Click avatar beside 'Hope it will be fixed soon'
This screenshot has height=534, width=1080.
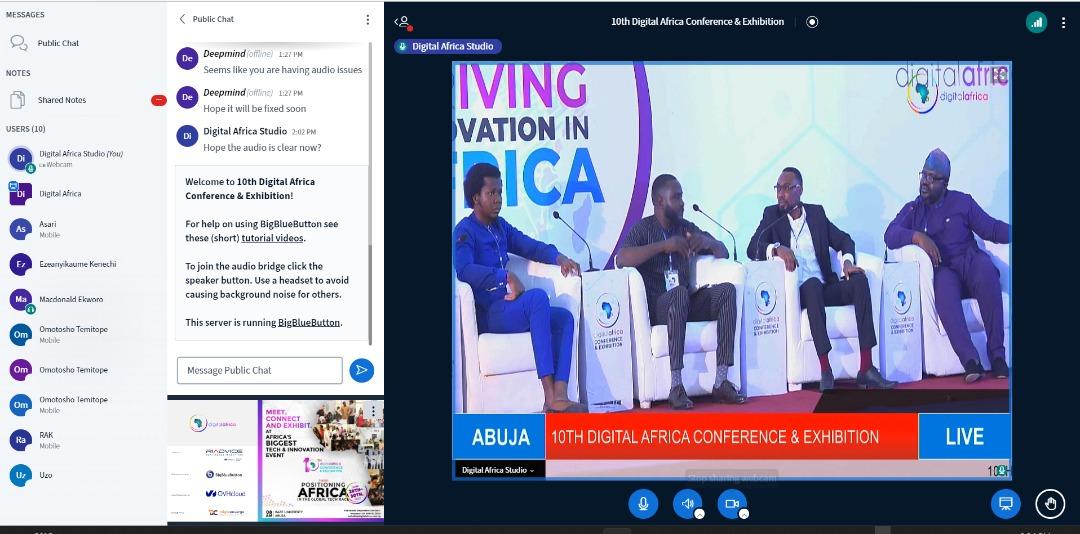(x=187, y=97)
